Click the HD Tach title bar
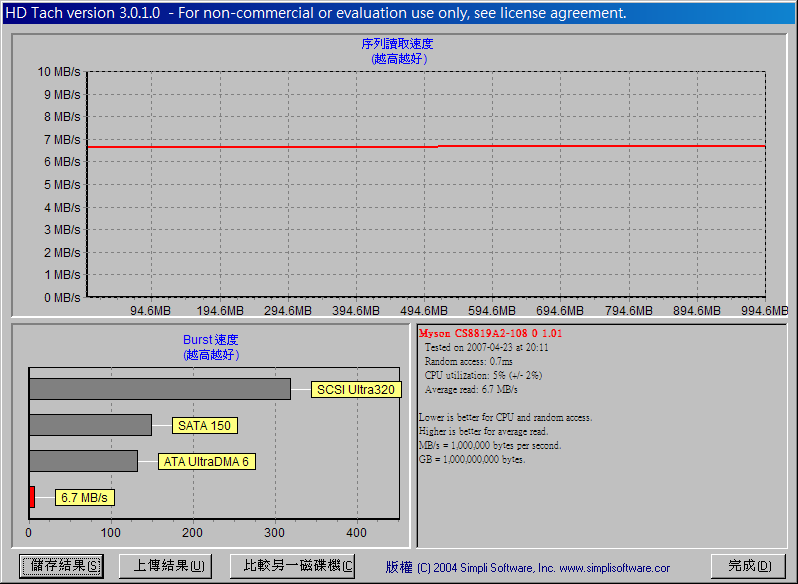 click(316, 13)
